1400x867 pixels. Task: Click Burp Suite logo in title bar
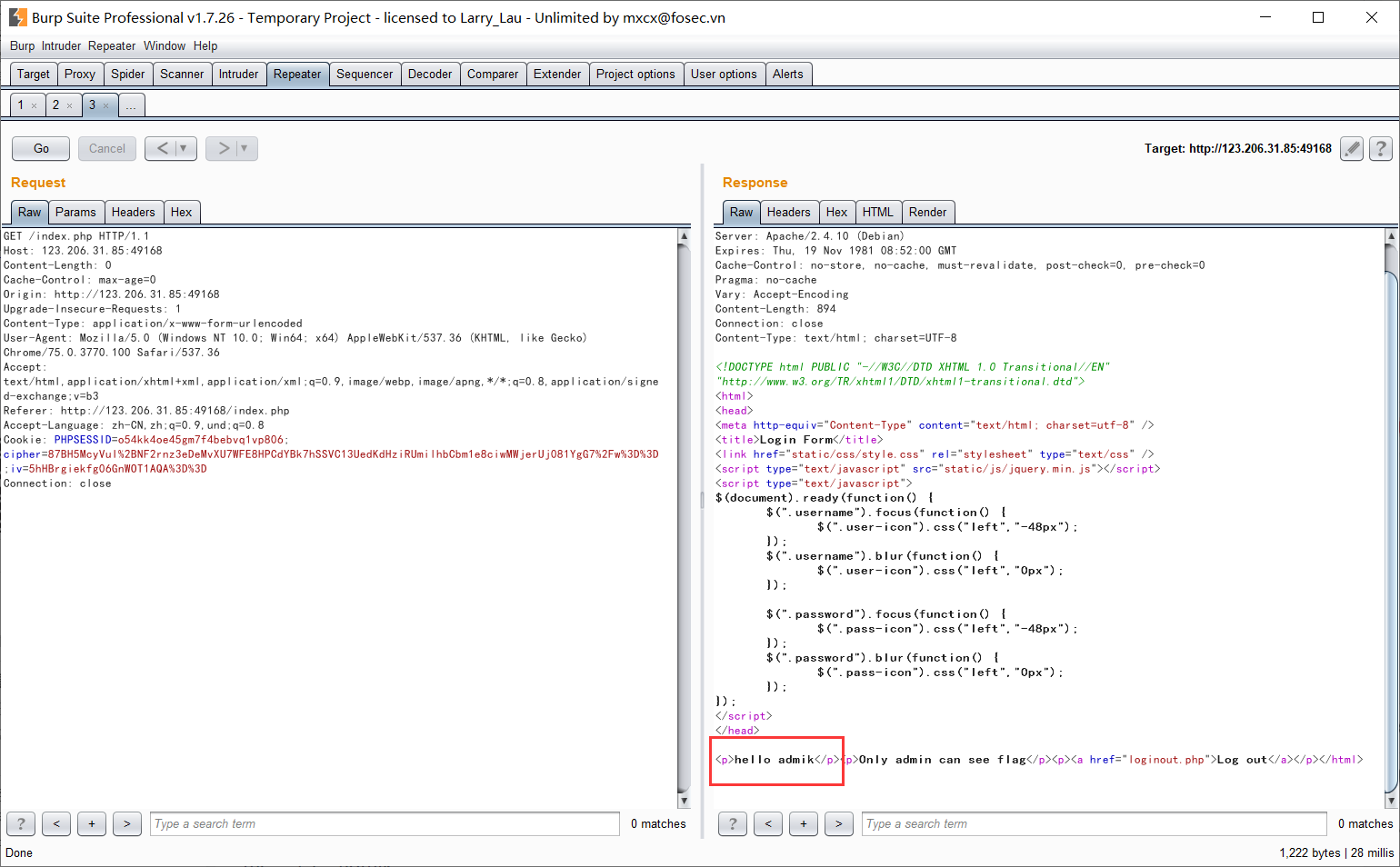tap(17, 17)
